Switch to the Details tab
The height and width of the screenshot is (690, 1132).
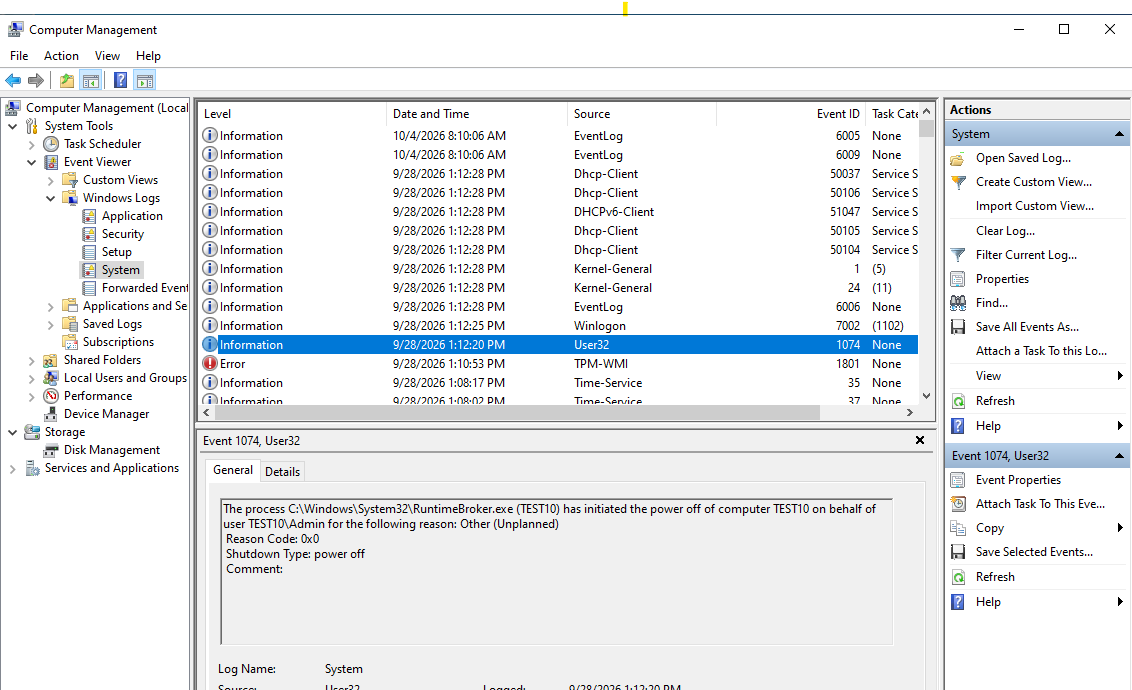[282, 471]
